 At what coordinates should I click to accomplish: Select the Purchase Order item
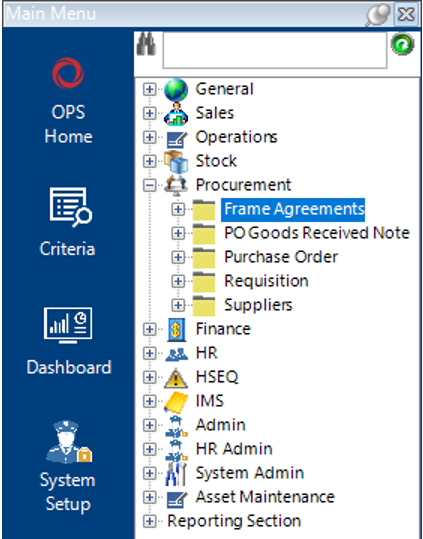281,257
